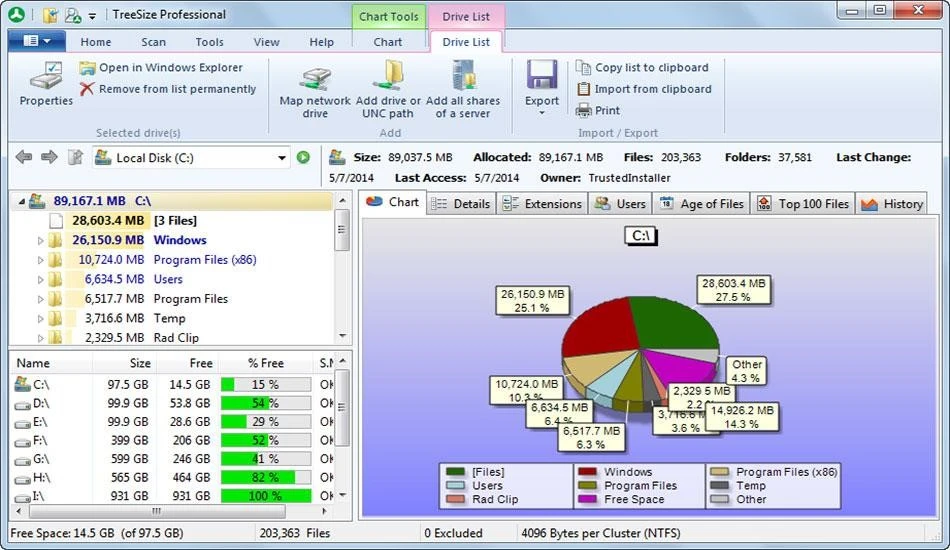Click the directory tree scroll down arrow

click(342, 336)
